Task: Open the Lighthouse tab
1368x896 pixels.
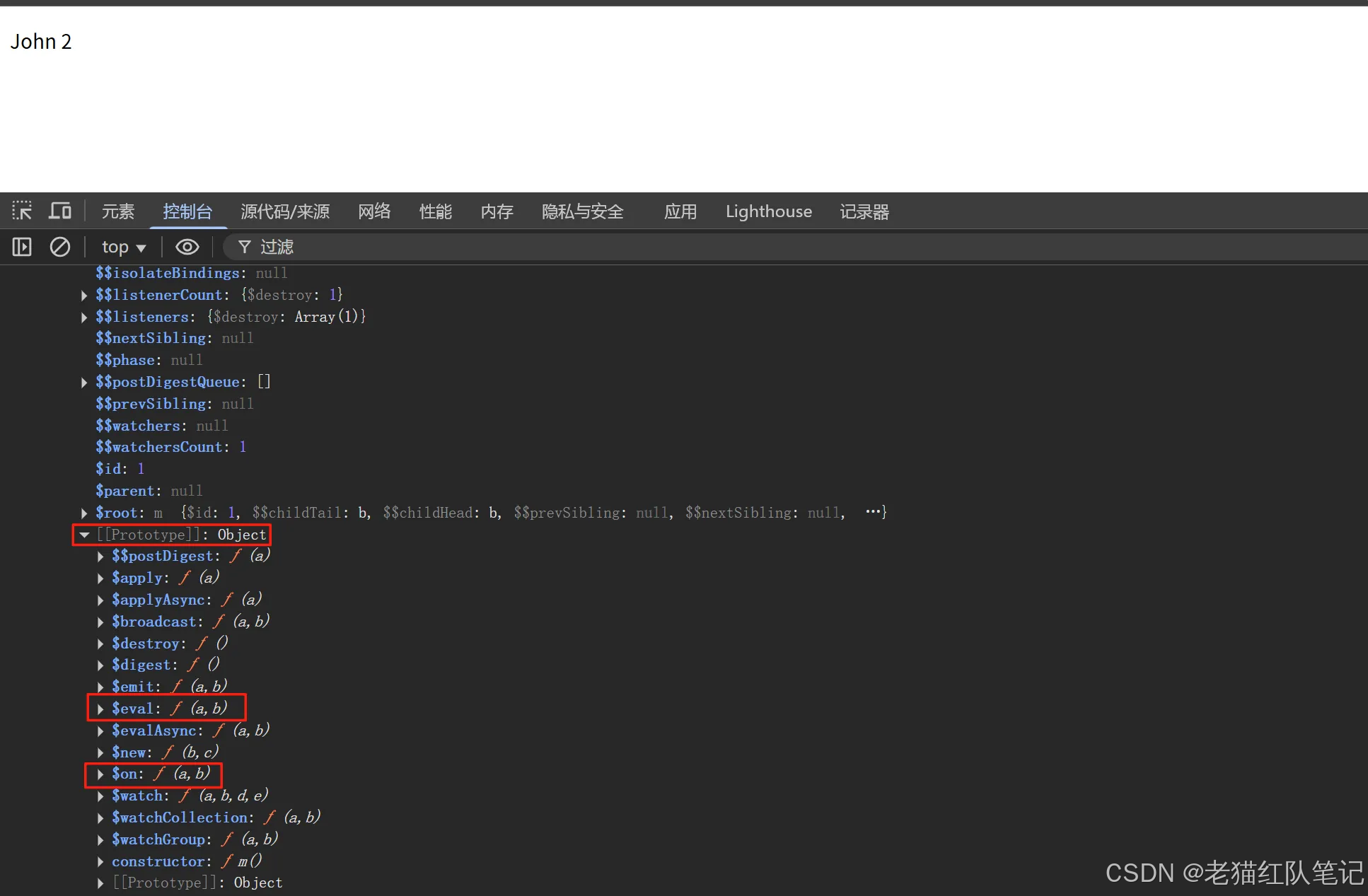Action: click(768, 211)
